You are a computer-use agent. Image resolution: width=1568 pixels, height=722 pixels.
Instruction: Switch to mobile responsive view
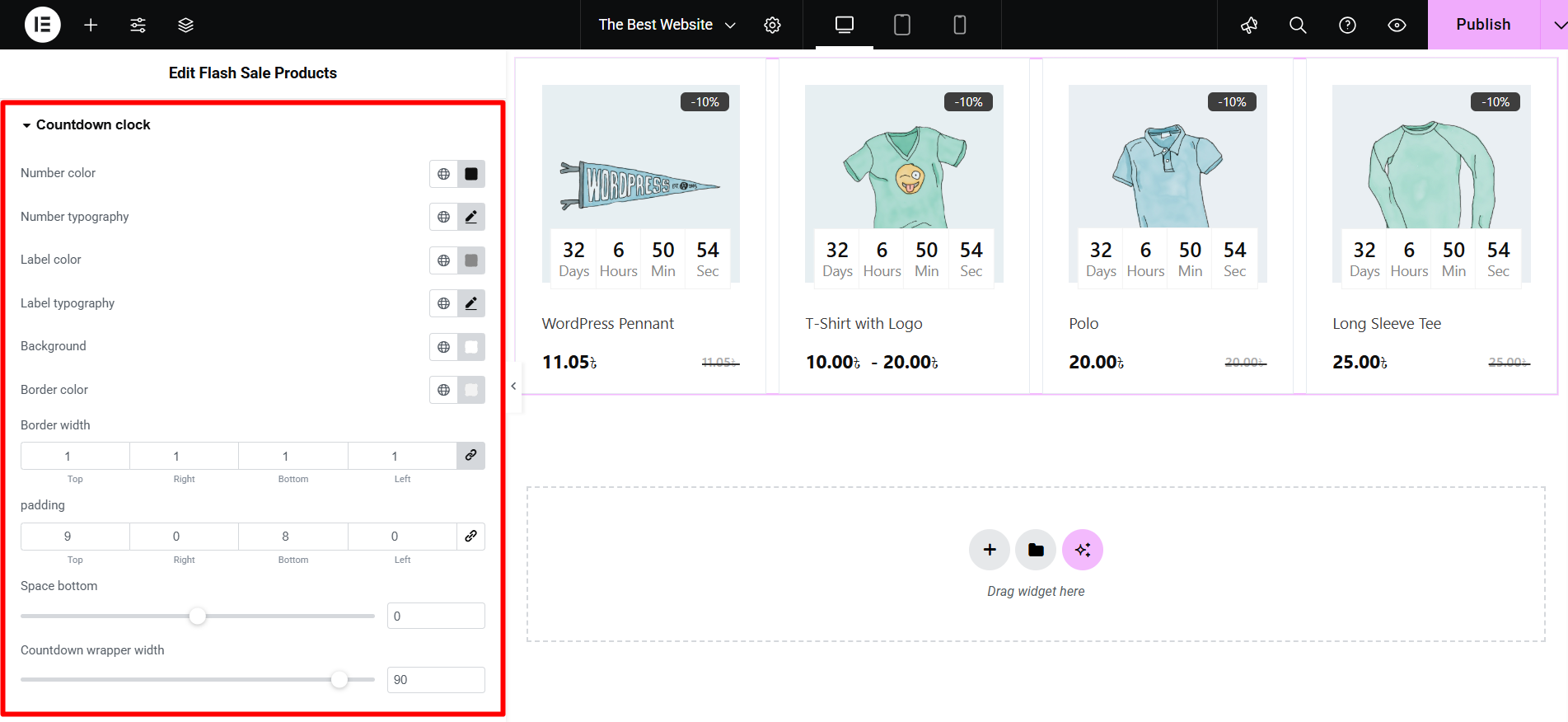(x=959, y=25)
